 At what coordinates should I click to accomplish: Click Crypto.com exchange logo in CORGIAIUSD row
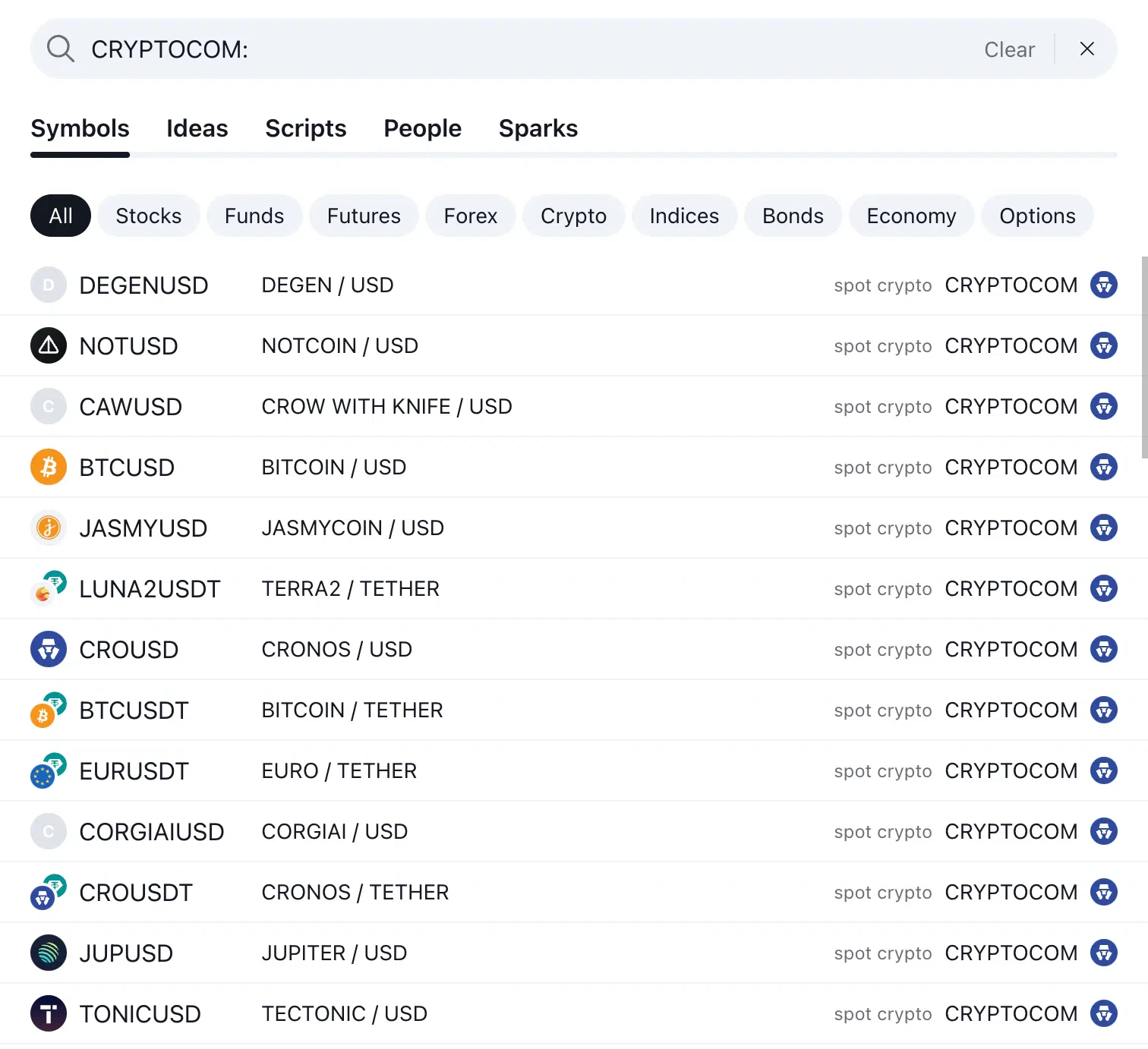click(1103, 831)
